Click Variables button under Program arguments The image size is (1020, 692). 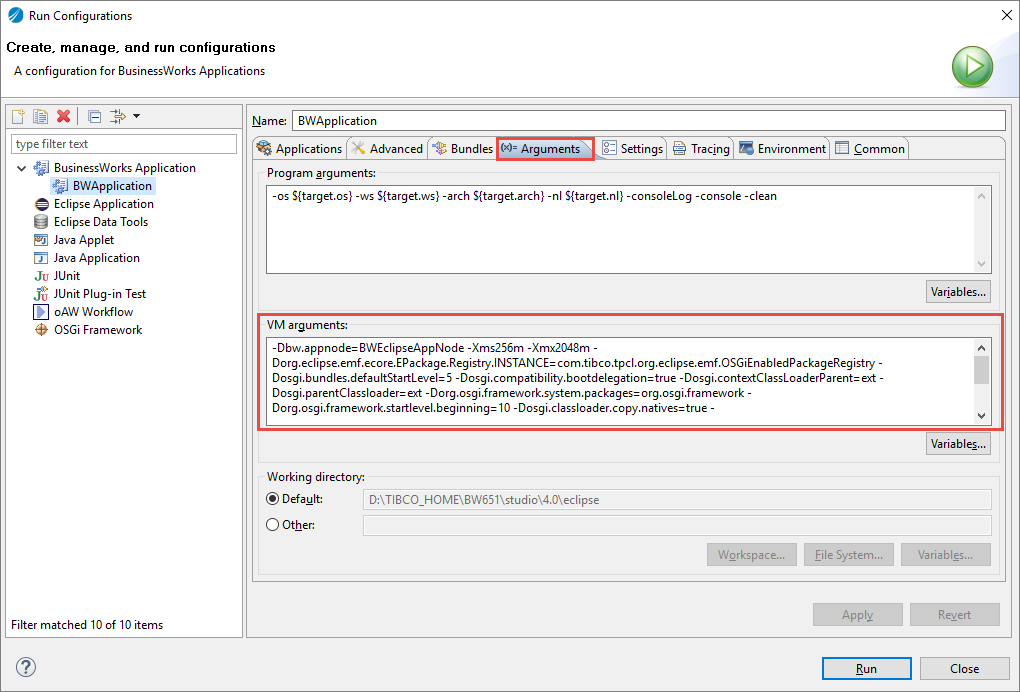click(x=958, y=292)
